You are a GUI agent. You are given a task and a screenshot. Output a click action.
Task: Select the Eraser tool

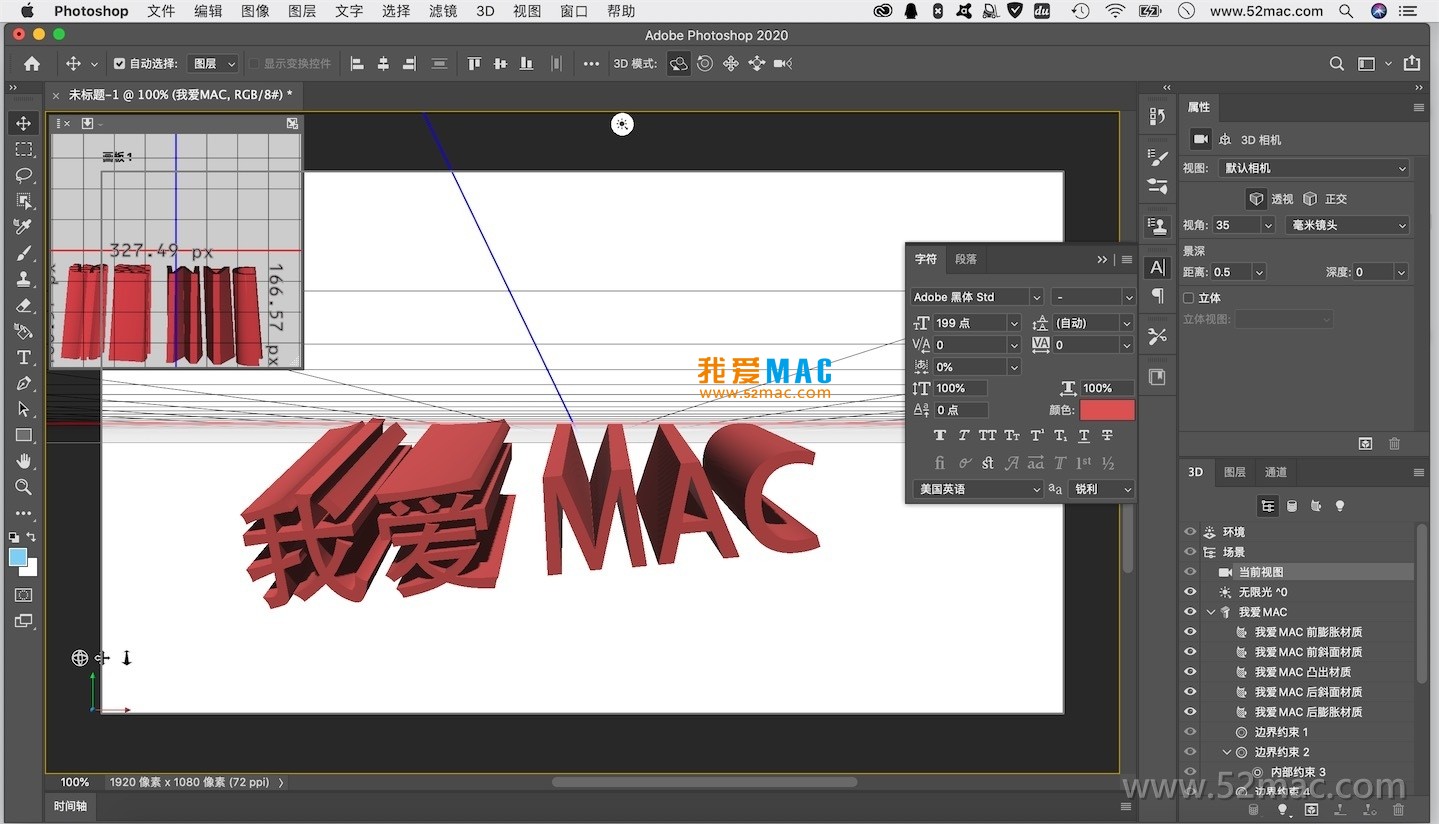click(x=23, y=305)
